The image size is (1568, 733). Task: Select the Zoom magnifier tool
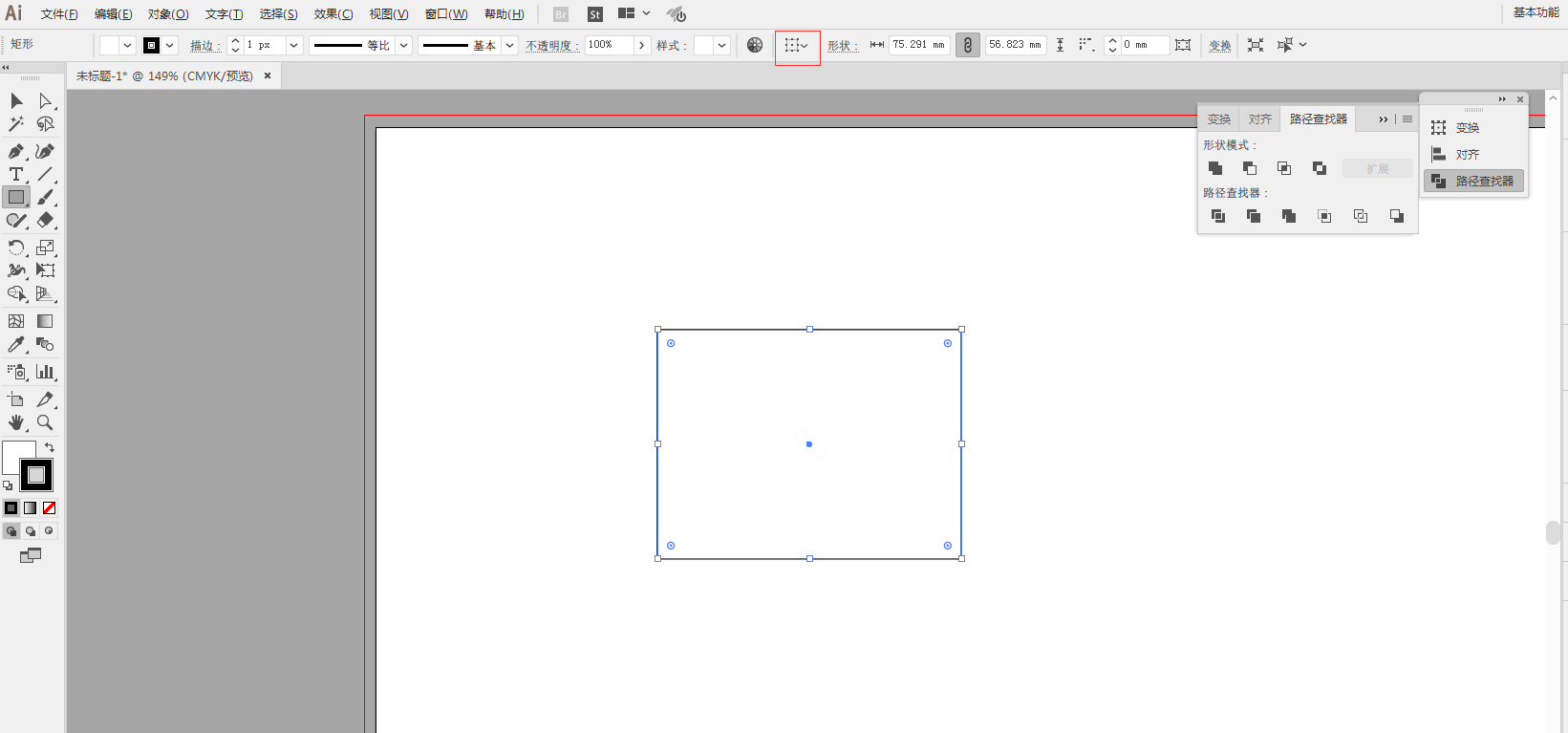coord(45,422)
